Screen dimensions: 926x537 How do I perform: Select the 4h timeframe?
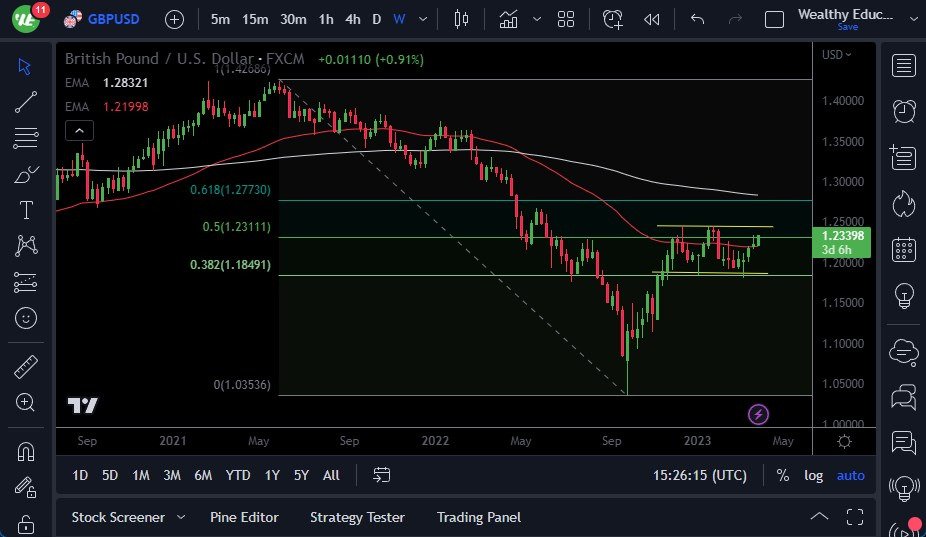353,19
